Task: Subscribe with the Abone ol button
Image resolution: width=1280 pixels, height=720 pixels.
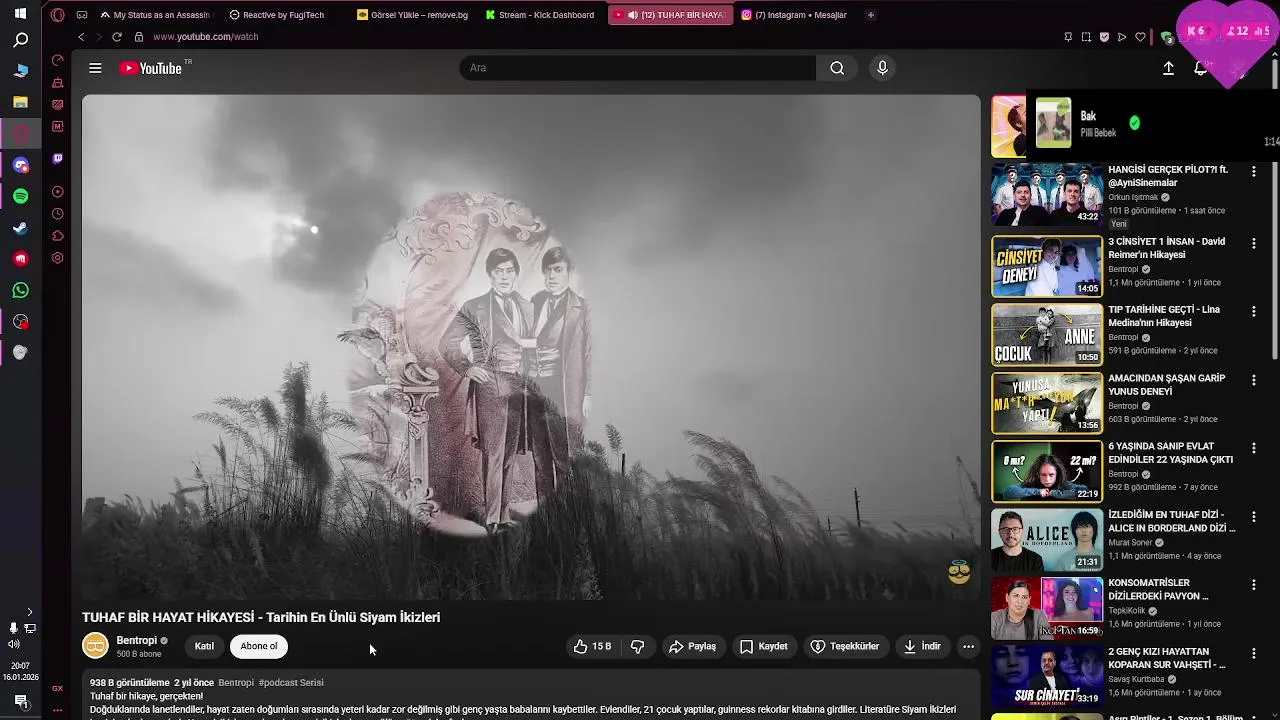Action: coord(259,647)
